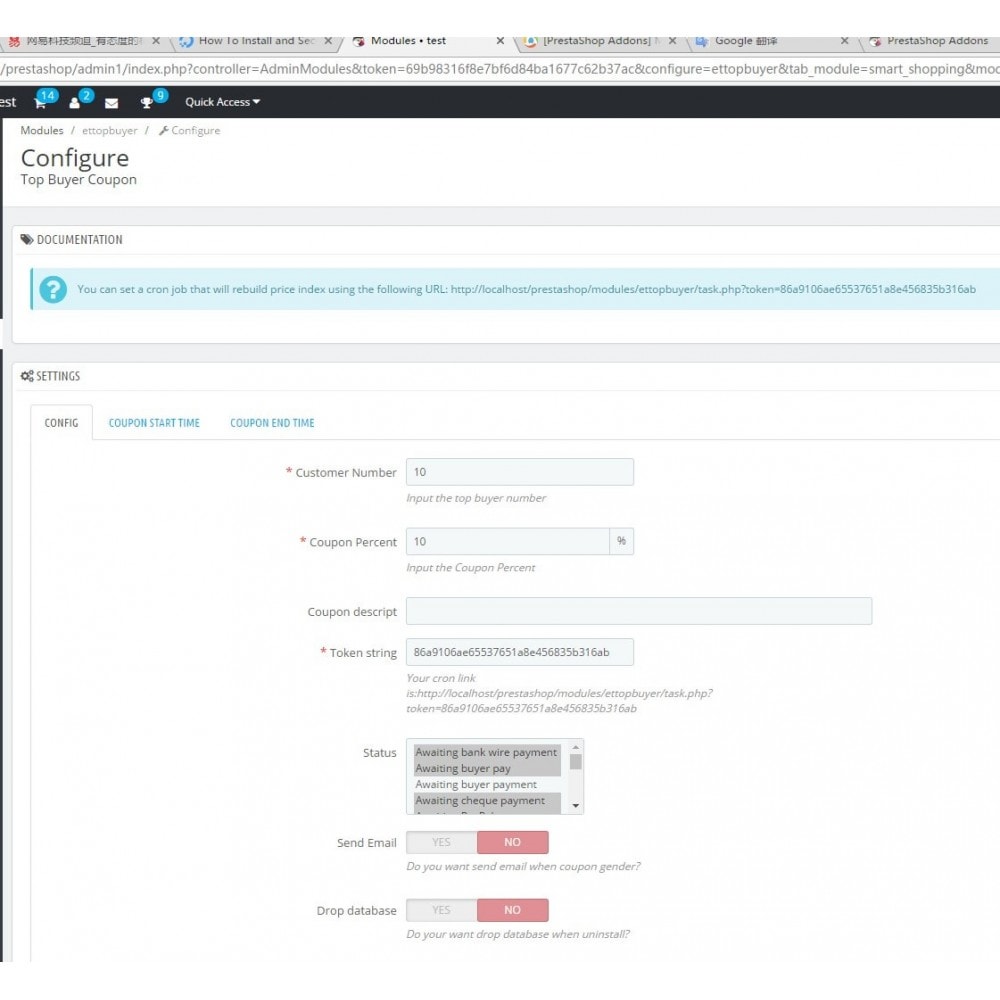The height and width of the screenshot is (1000, 1000).
Task: Click the Configure breadcrumb link
Action: (189, 131)
